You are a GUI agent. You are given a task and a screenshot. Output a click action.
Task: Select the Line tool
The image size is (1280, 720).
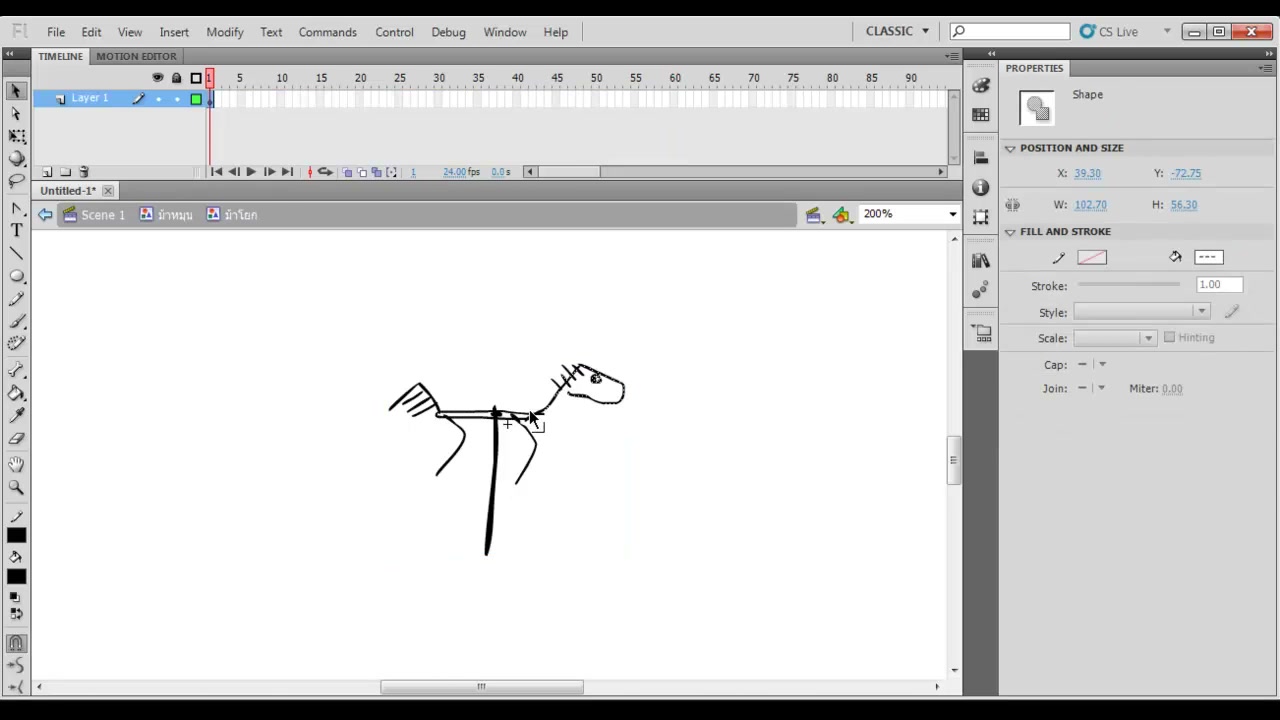point(16,253)
